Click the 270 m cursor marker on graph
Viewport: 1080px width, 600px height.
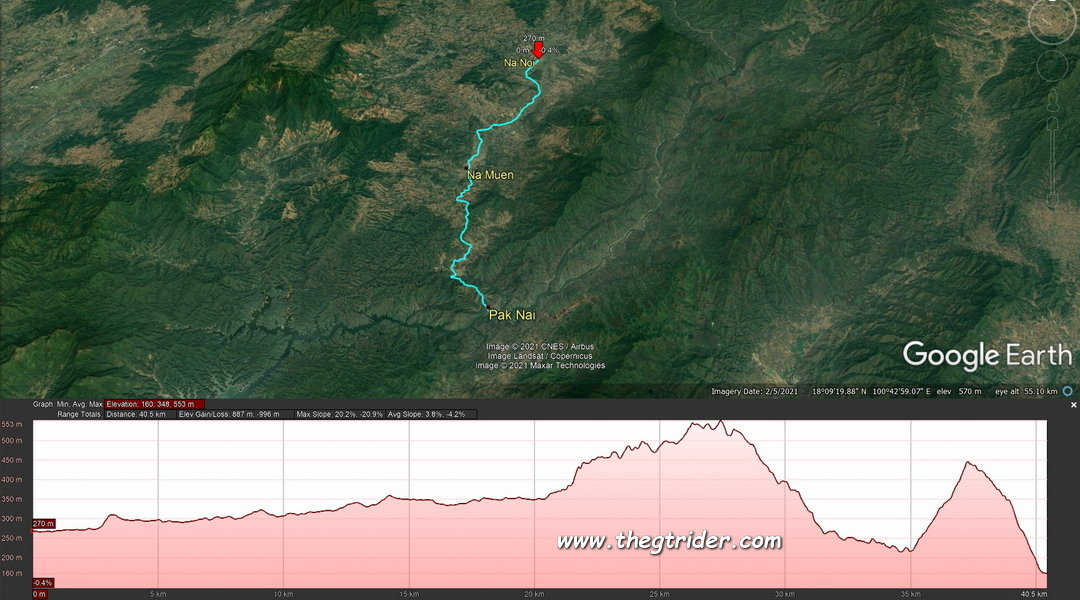click(43, 524)
